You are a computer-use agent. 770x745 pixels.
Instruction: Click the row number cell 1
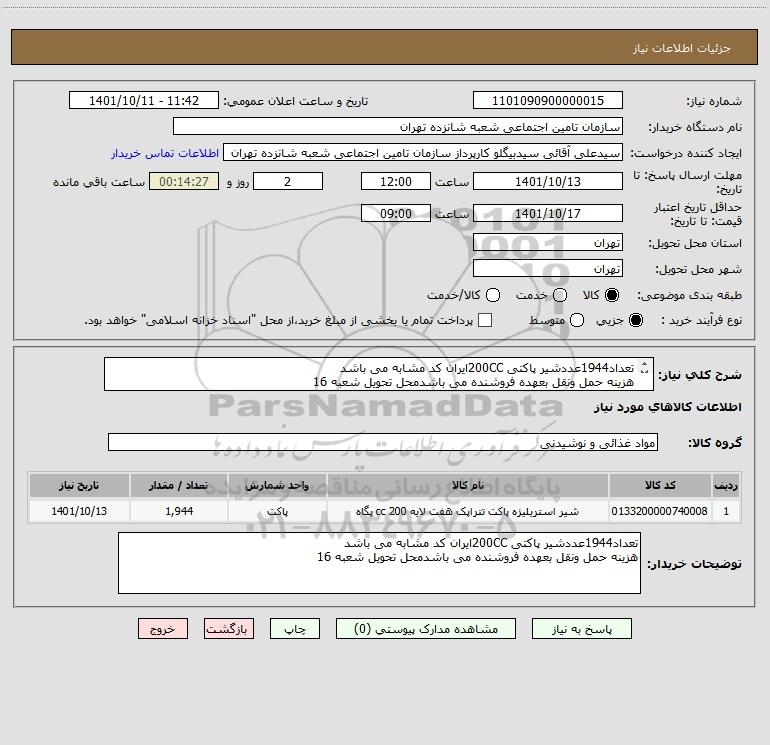726,511
